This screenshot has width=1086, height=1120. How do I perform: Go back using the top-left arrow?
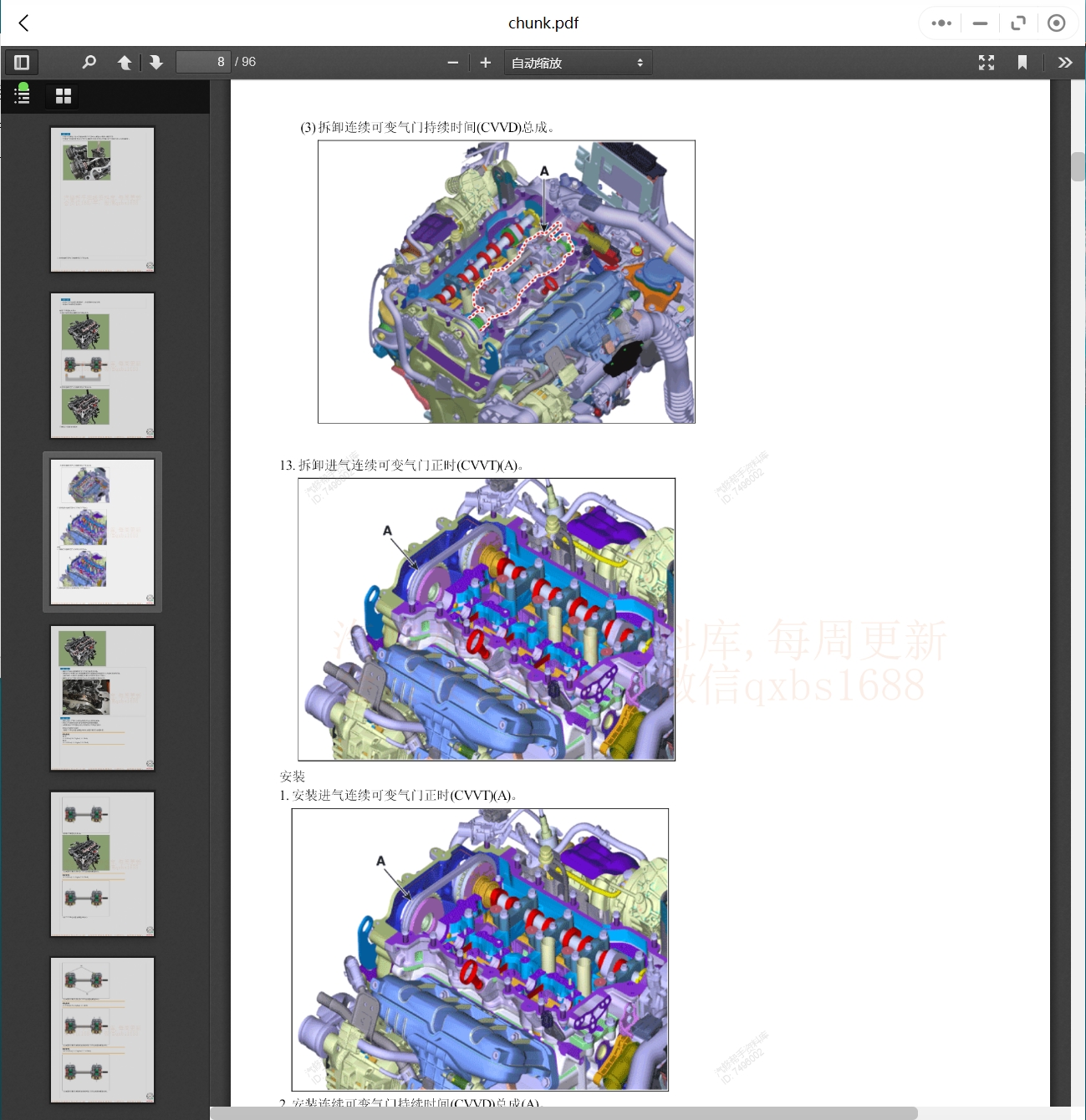point(24,23)
